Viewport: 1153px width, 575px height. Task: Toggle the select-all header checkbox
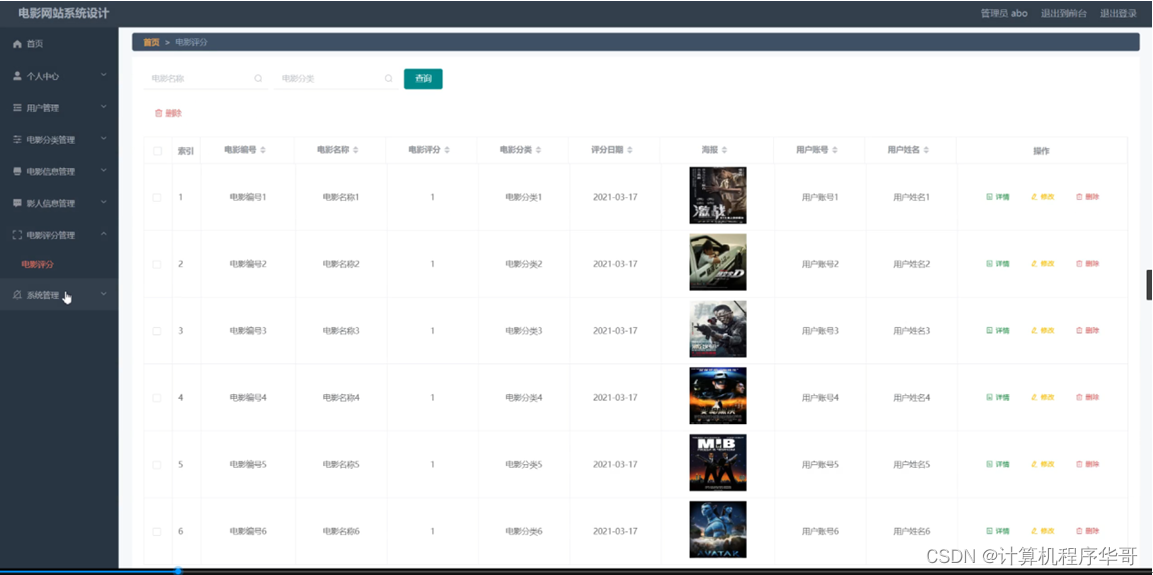tap(157, 151)
